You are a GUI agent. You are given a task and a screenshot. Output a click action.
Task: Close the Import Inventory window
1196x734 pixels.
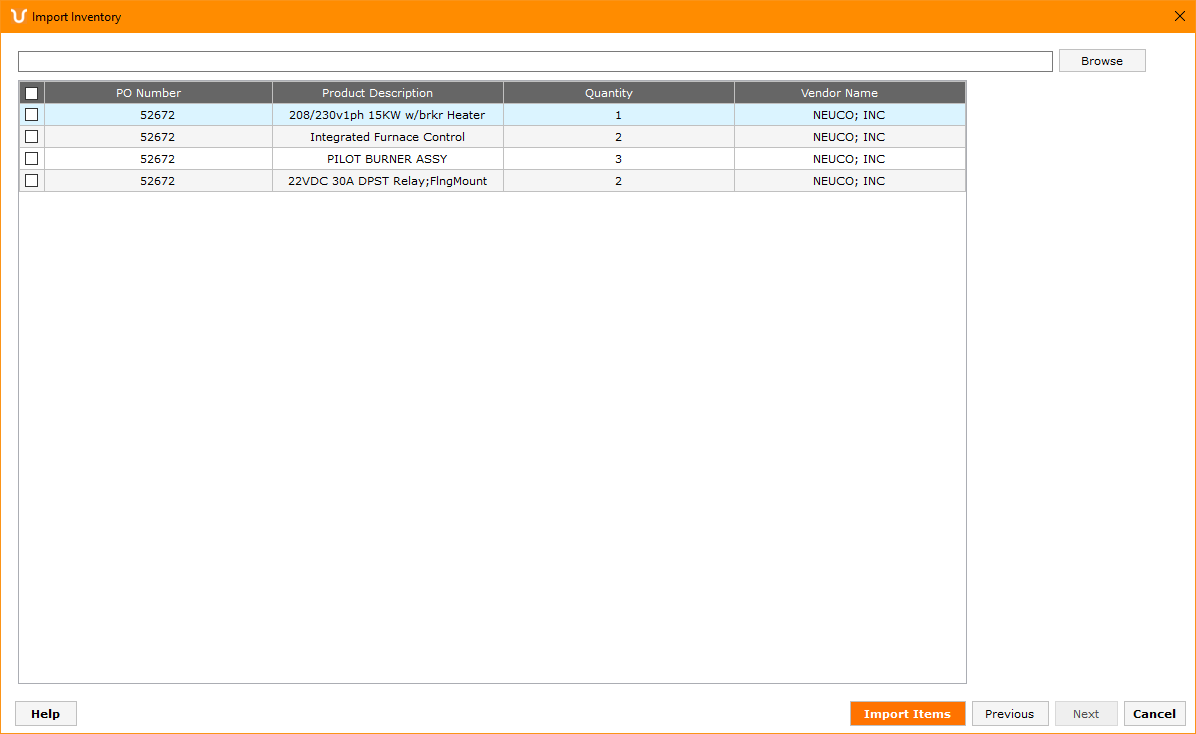pyautogui.click(x=1179, y=16)
